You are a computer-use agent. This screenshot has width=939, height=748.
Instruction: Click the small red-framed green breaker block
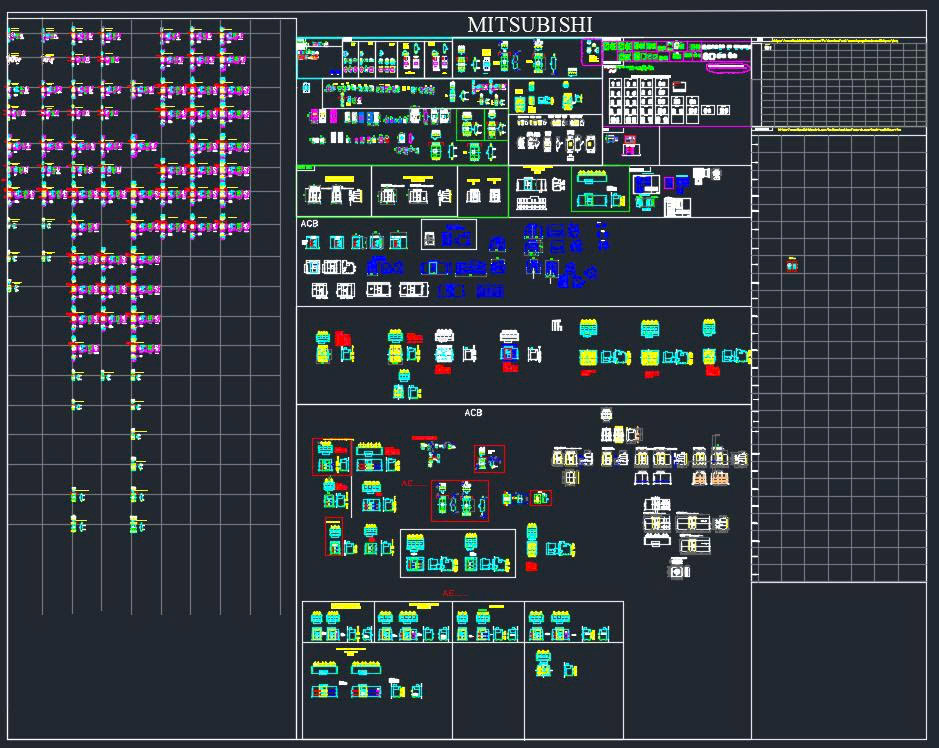coord(541,498)
